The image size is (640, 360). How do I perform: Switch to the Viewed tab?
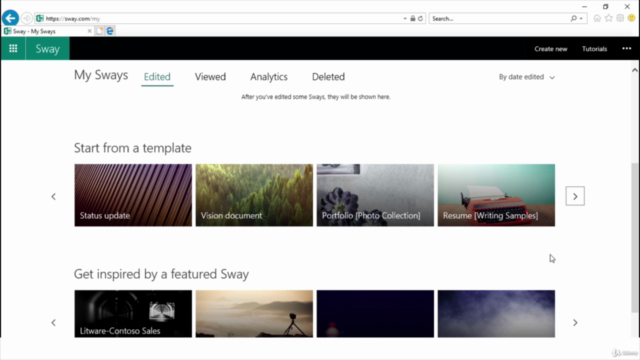[x=210, y=77]
